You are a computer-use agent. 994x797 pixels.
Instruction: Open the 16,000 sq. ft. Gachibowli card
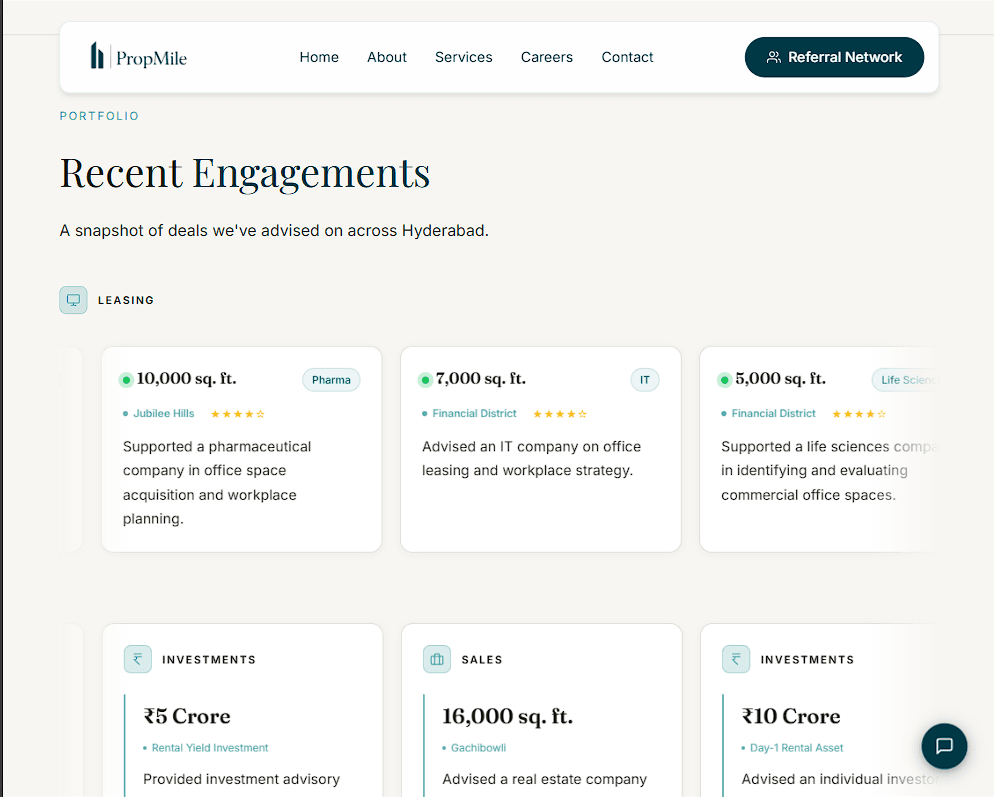click(541, 710)
